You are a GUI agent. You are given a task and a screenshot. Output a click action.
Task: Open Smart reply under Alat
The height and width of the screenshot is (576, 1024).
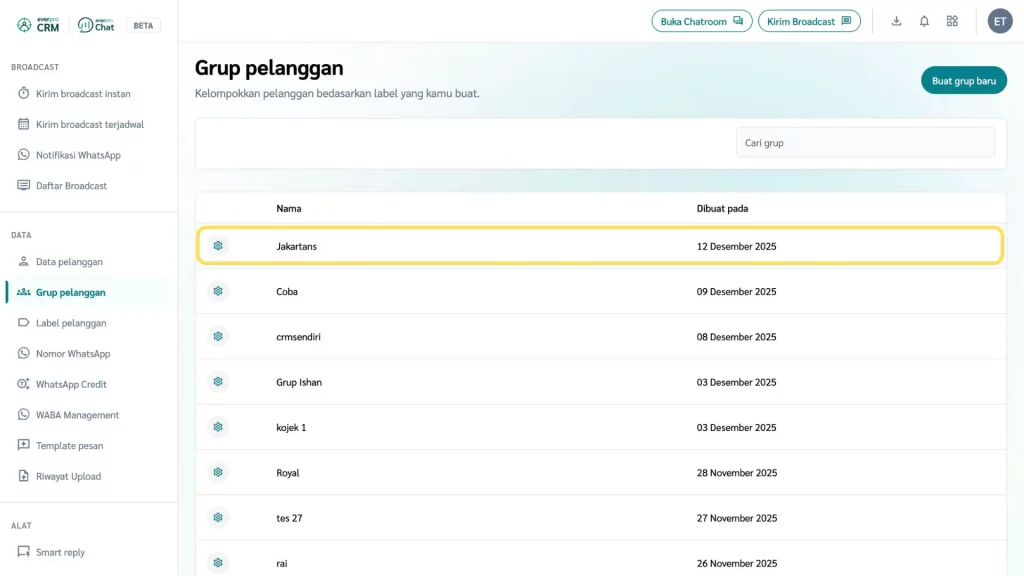(x=60, y=552)
